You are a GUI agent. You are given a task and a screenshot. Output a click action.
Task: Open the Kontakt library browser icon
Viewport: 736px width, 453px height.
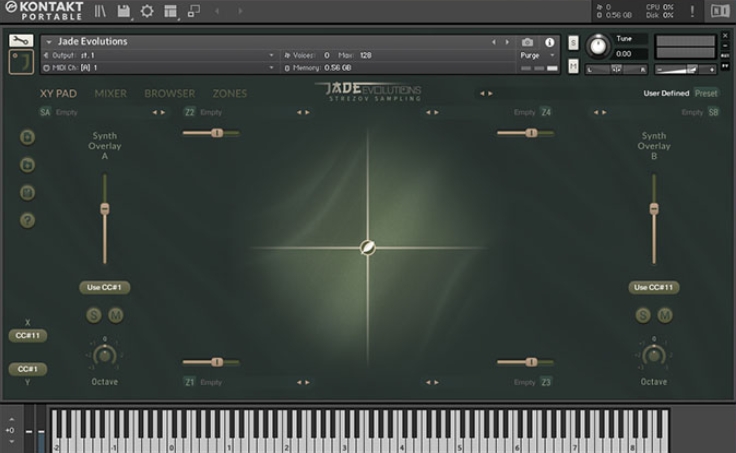pos(101,11)
